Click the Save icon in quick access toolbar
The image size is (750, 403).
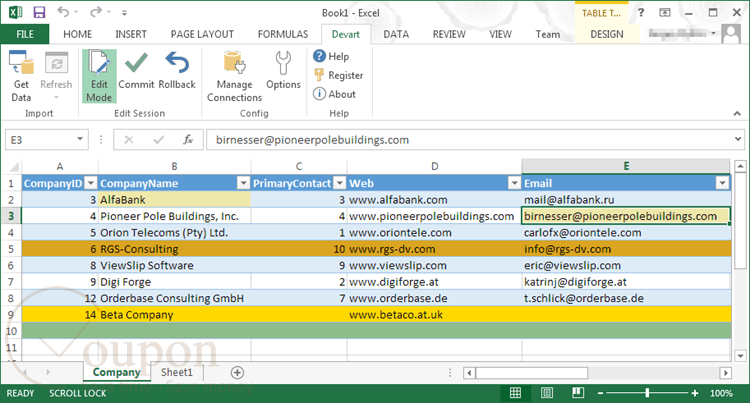pos(39,12)
